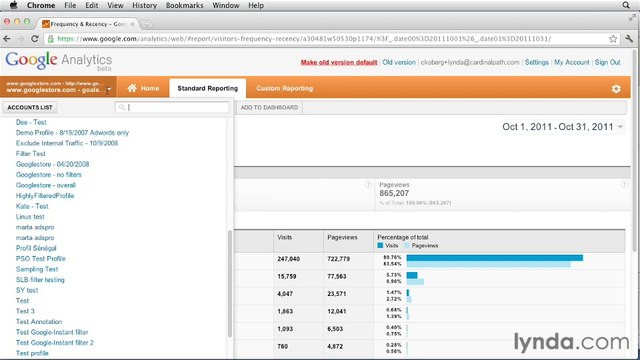Viewport: 640px width, 360px height.
Task: Select the Kate - Test profile
Action: (32, 206)
